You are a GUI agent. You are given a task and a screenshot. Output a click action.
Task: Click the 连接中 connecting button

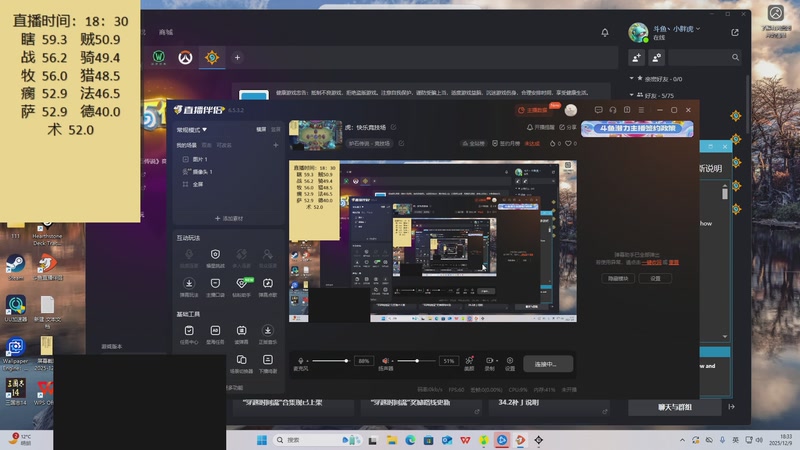[547, 364]
